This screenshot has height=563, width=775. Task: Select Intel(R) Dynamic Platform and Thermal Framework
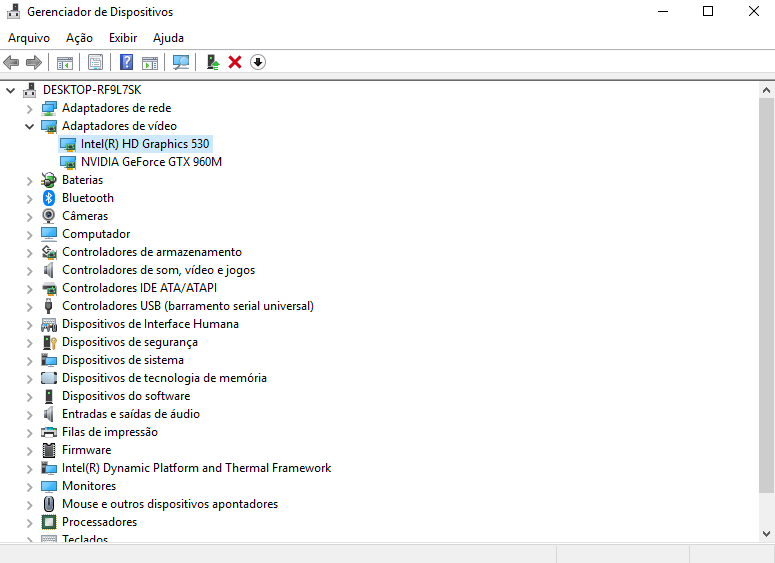point(196,468)
